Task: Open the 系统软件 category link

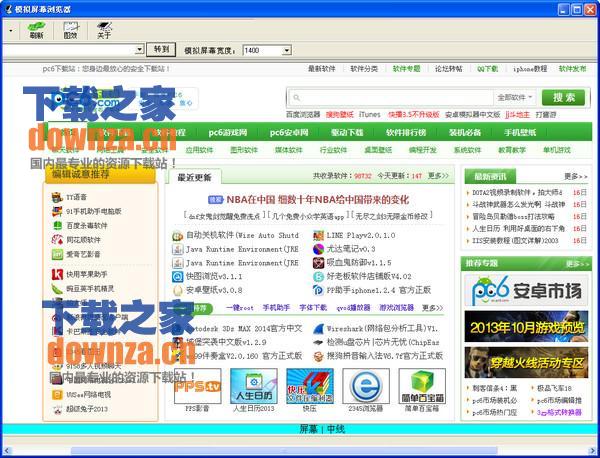Action: pyautogui.click(x=467, y=150)
